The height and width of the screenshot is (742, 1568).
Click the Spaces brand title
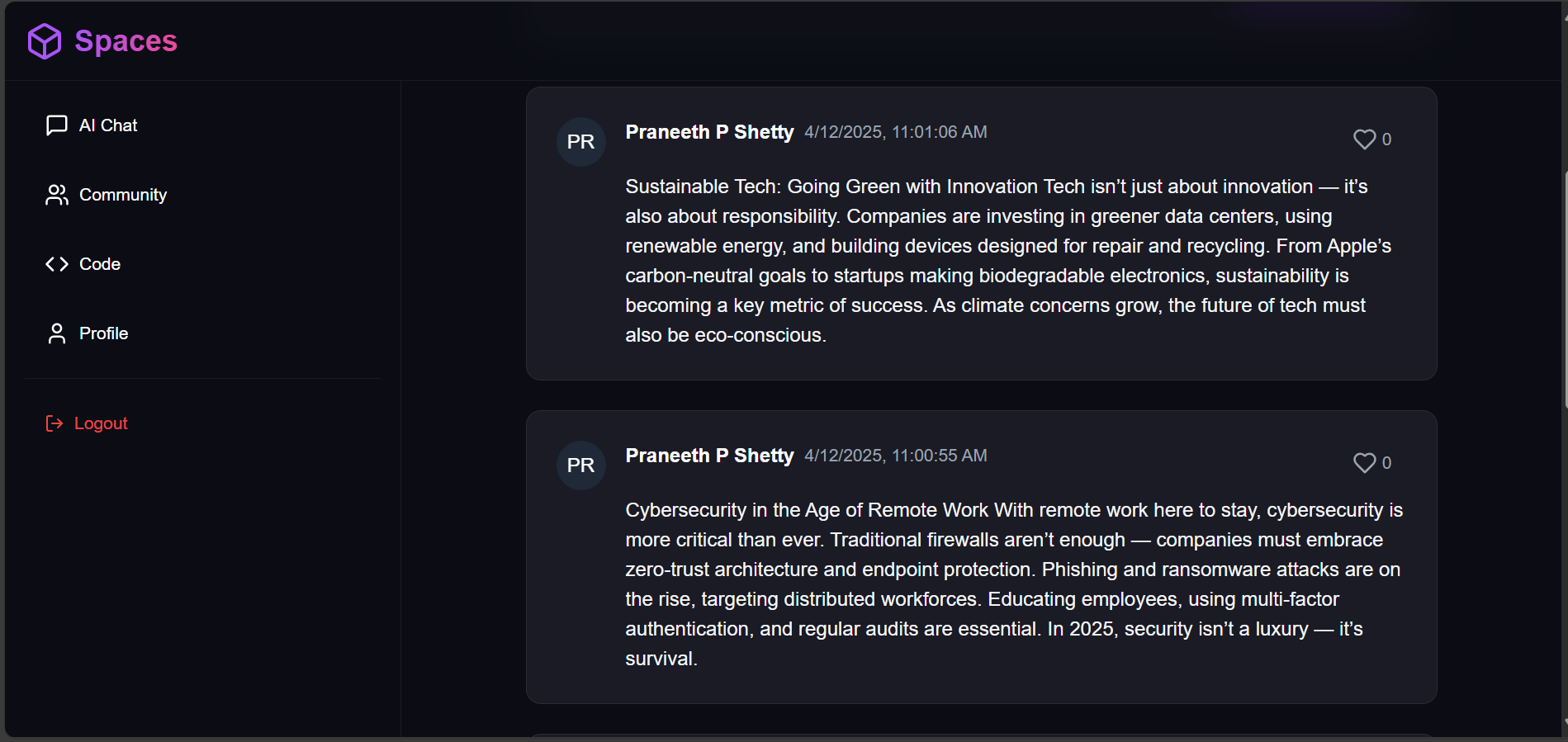point(126,41)
